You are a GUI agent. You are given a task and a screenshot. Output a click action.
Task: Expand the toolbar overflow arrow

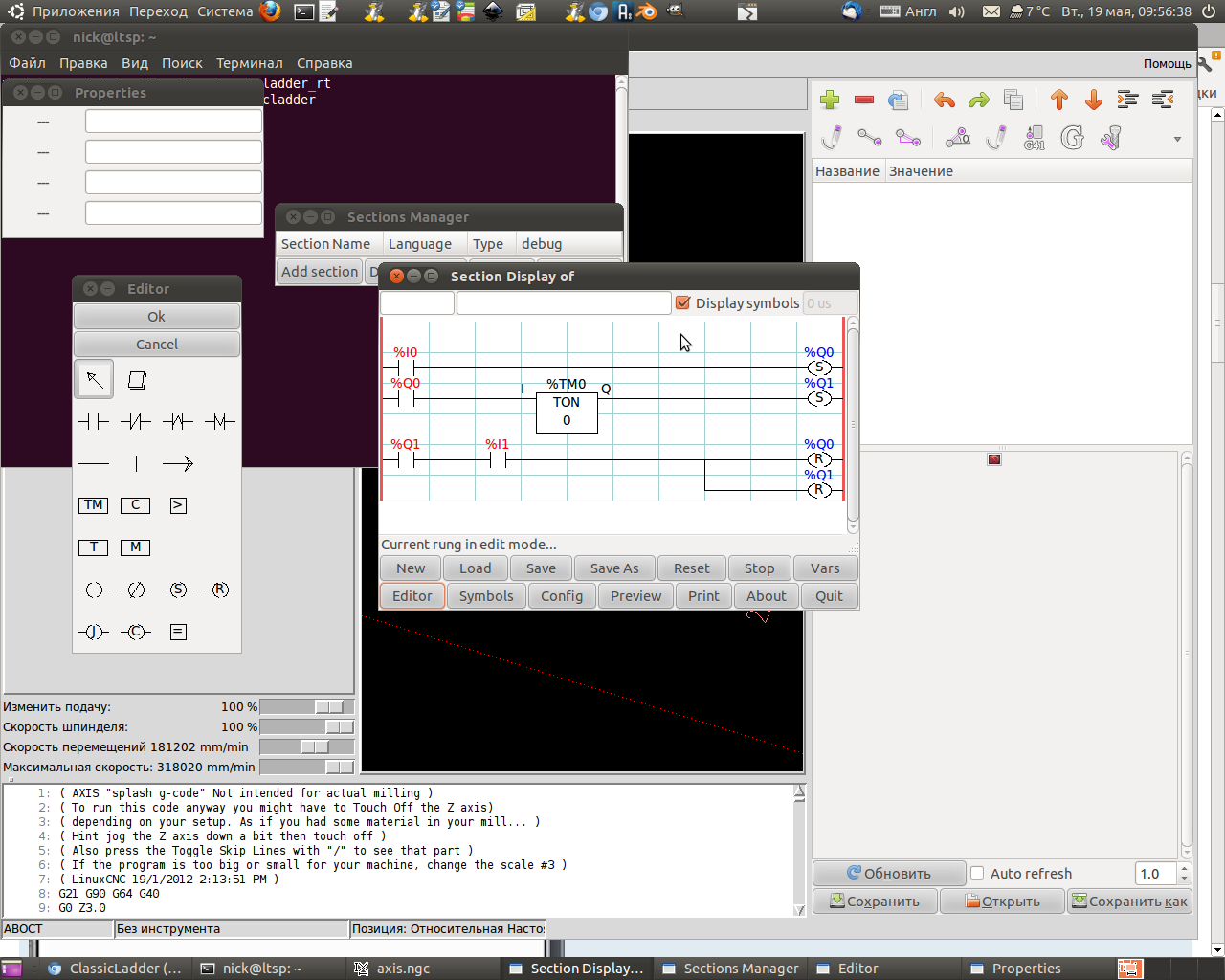click(x=1177, y=139)
